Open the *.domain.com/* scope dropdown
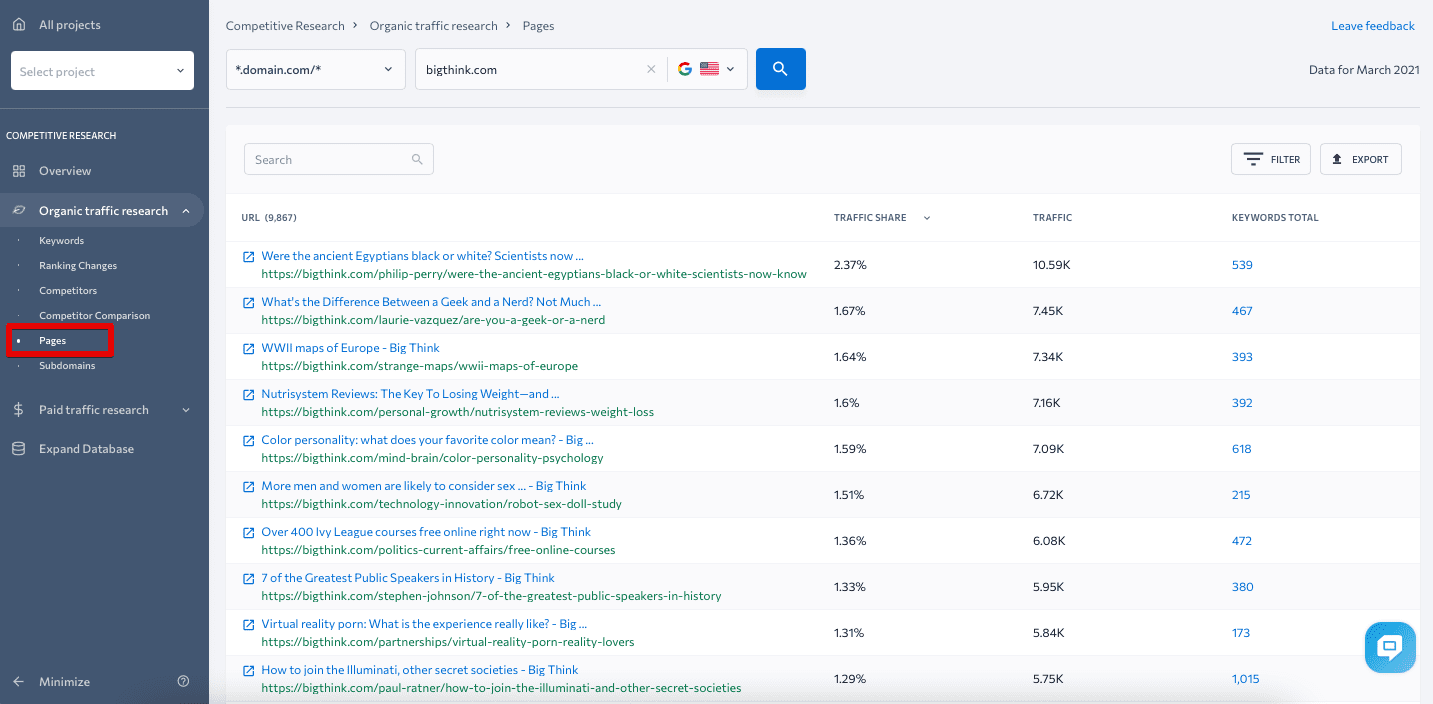Image resolution: width=1433 pixels, height=704 pixels. (x=316, y=69)
